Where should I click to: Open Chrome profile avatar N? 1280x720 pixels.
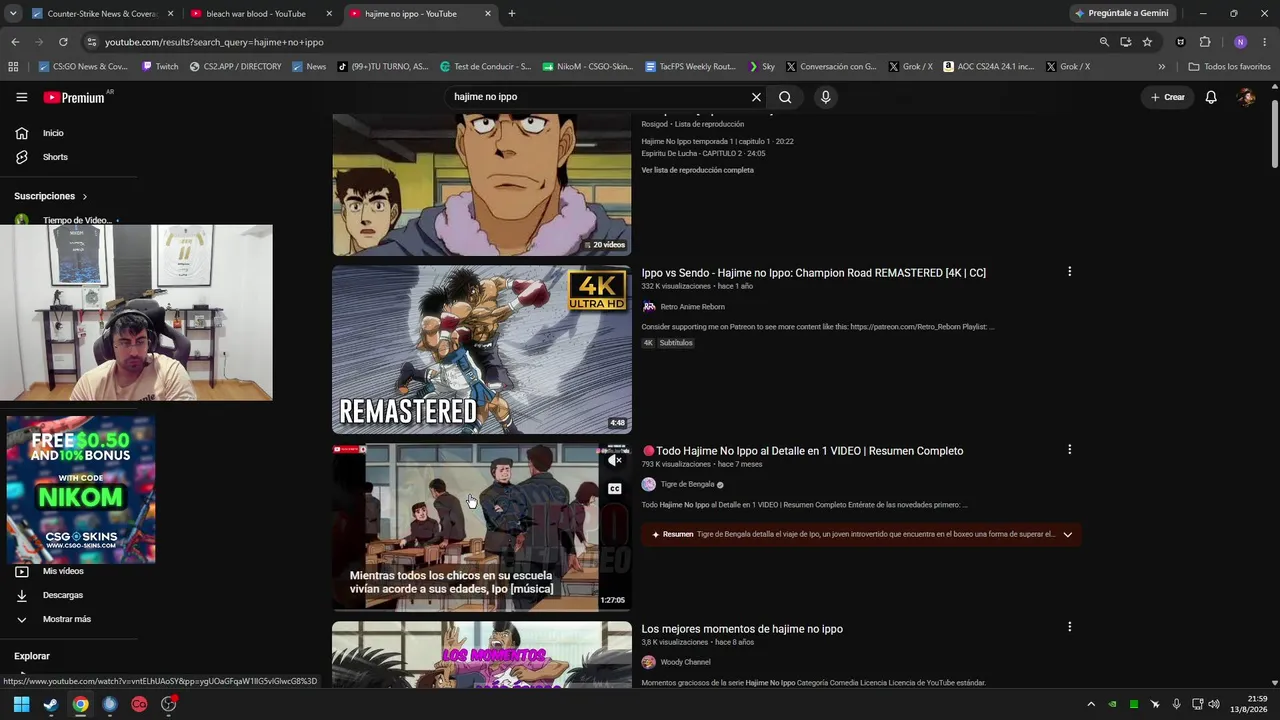point(1240,42)
